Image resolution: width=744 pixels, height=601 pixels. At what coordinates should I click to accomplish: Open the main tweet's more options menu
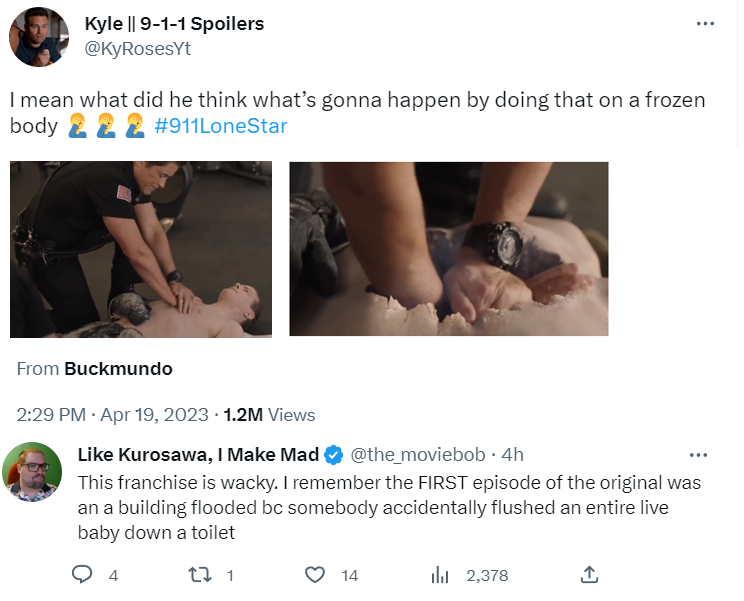pos(704,24)
